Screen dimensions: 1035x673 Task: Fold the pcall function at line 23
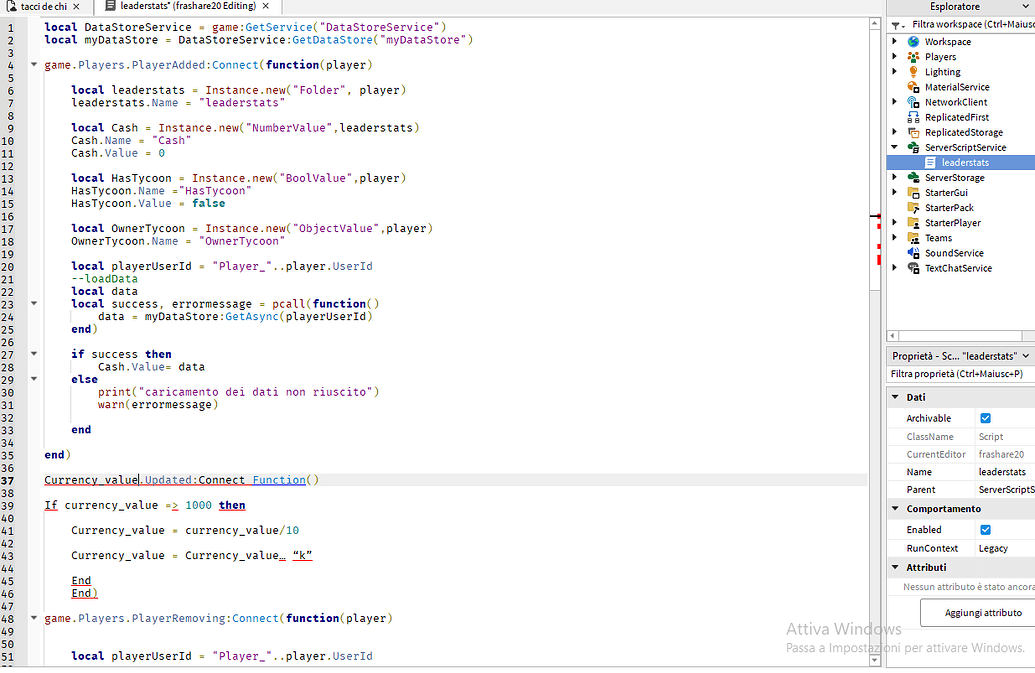[34, 304]
